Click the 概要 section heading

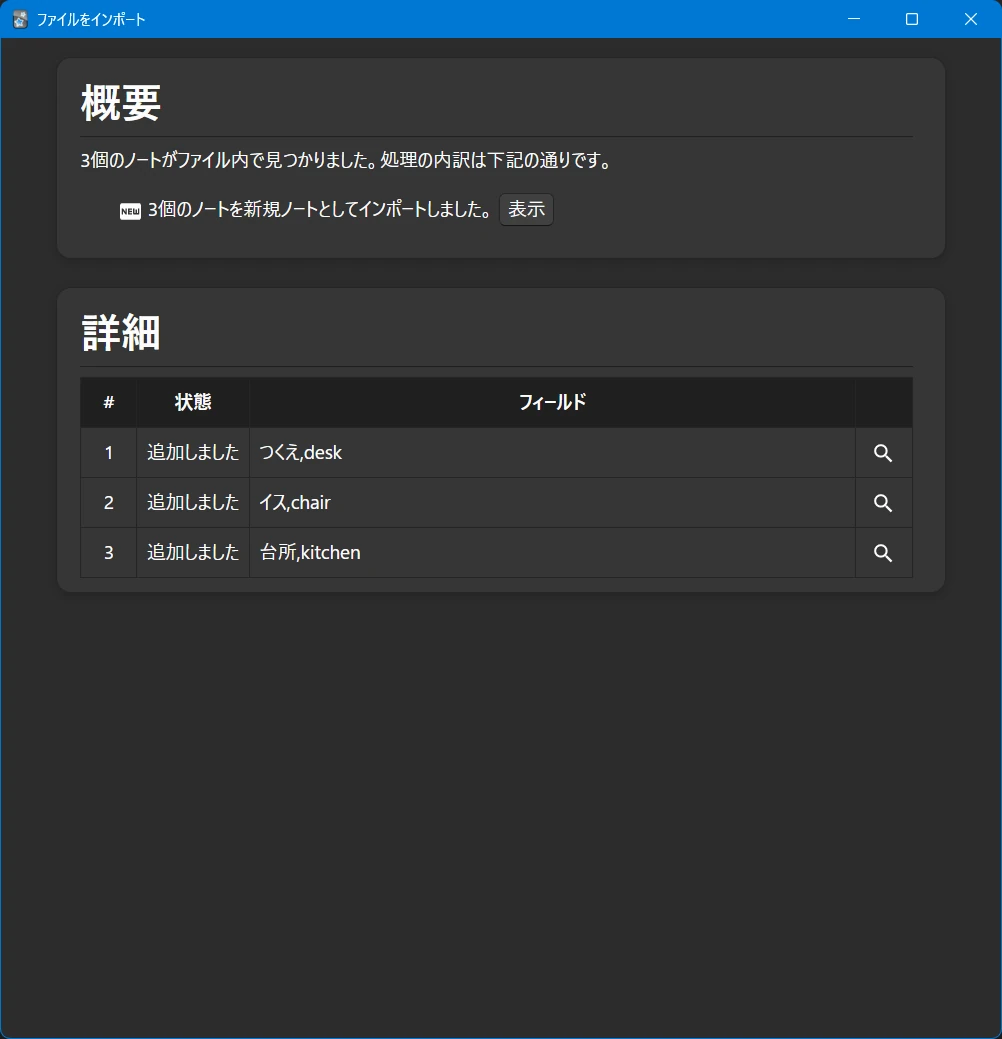(x=121, y=103)
